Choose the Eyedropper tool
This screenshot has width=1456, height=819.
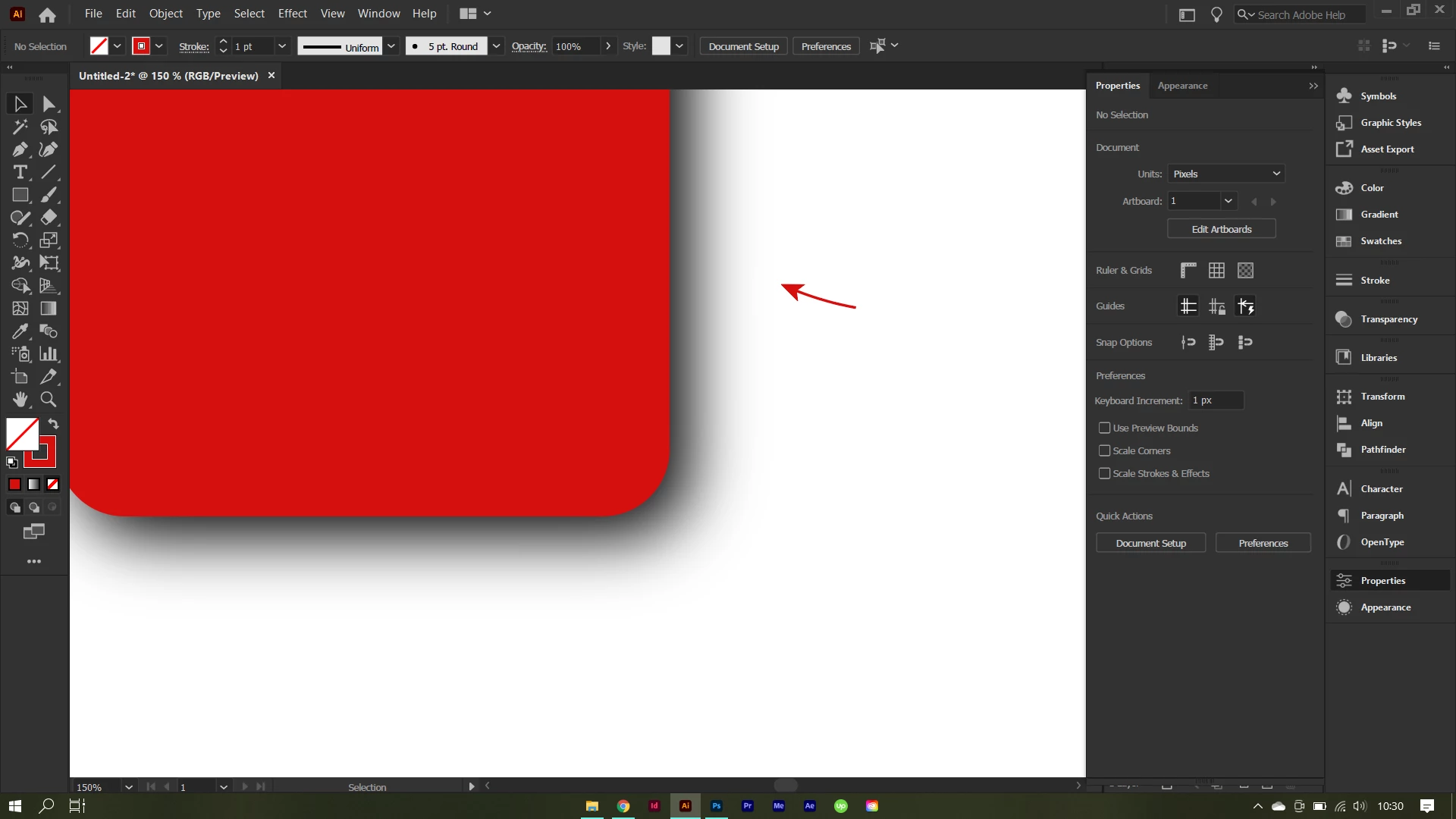[x=20, y=331]
